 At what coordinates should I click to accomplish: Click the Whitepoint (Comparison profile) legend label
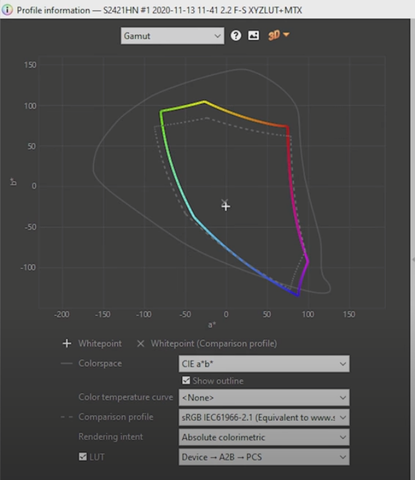[x=214, y=344]
